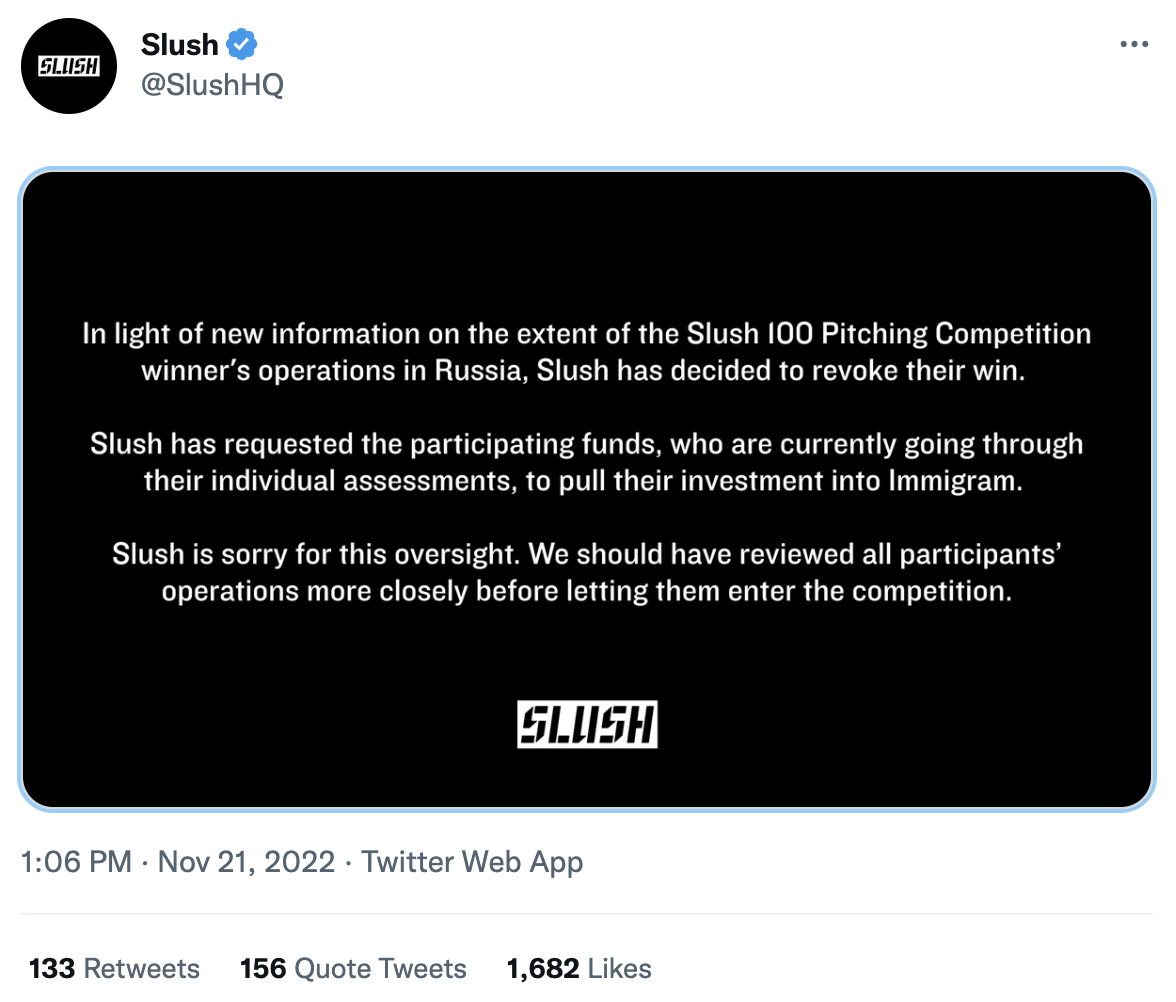1176x1002 pixels.
Task: Click the words Quote Tweets
Action: point(380,968)
